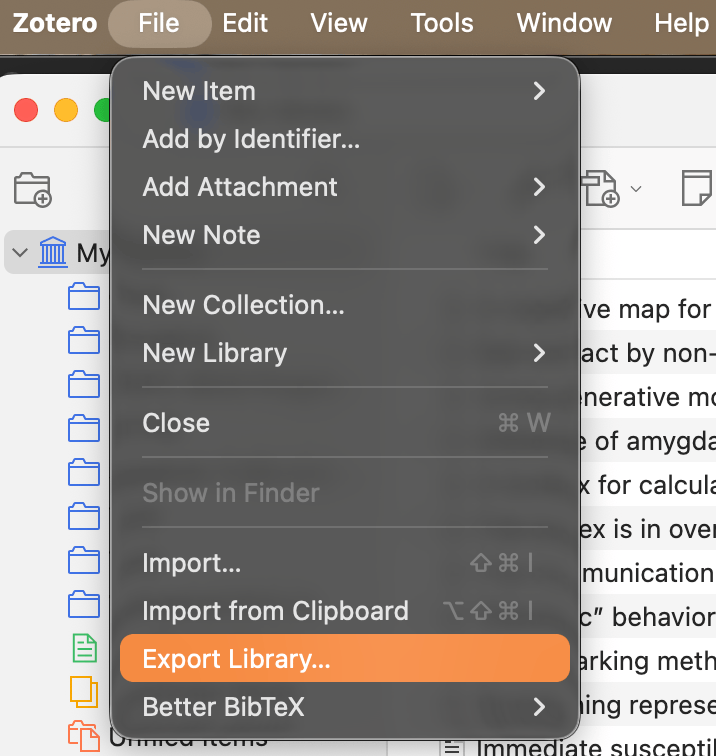This screenshot has height=756, width=716.
Task: Select the green My Publications icon
Action: point(85,648)
